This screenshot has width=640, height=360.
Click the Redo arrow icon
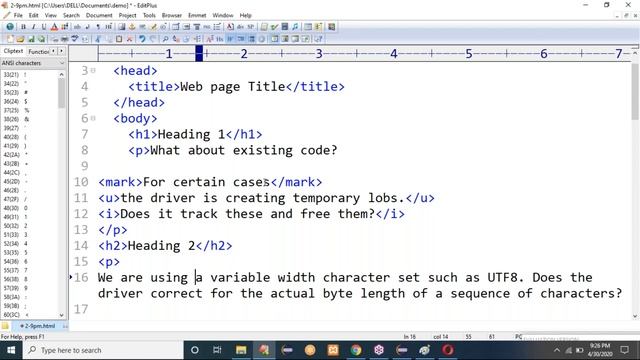point(153,39)
